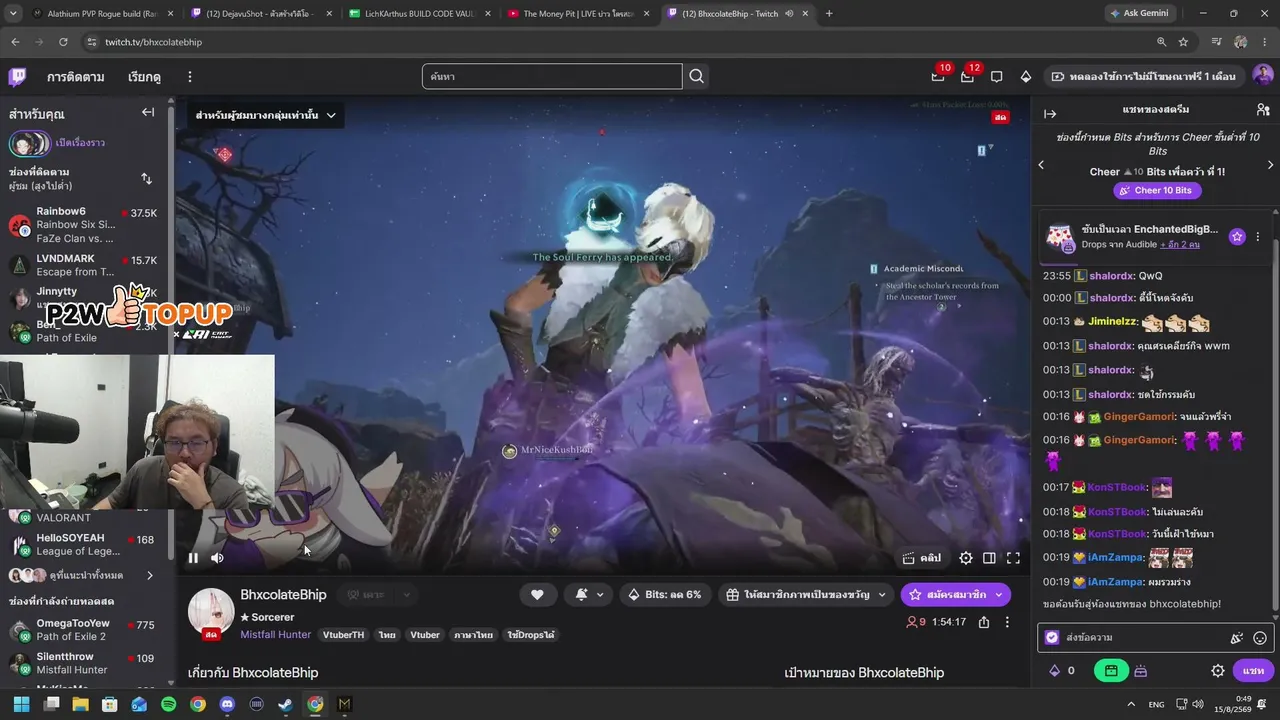Open the whispers speech bubble icon

coord(996,77)
